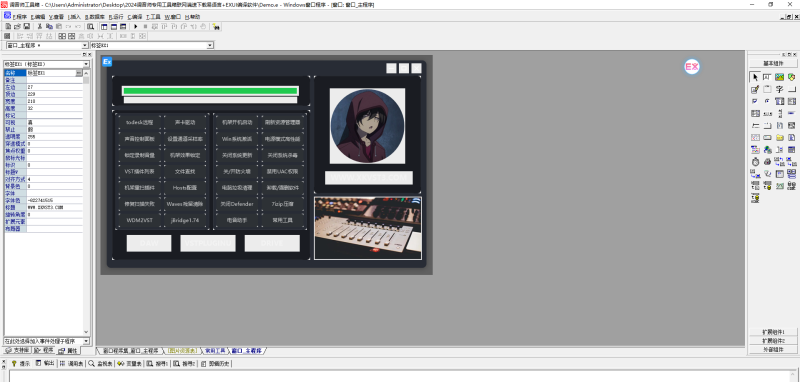Select the todesk远程 button on form
The image size is (800, 382).
(139, 122)
